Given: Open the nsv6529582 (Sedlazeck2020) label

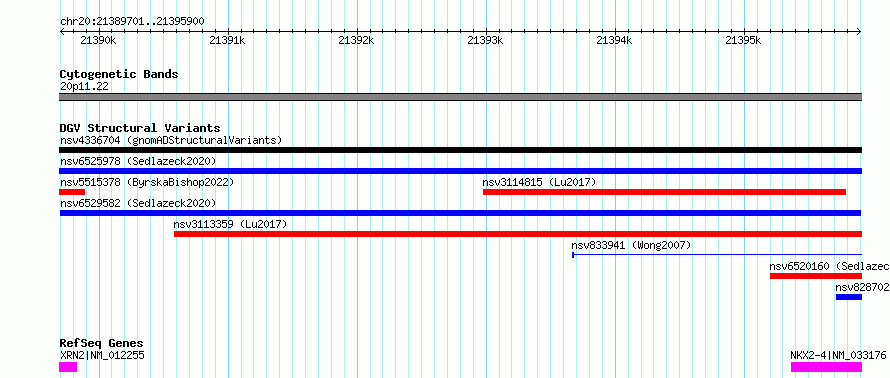Looking at the screenshot, I should tap(138, 203).
